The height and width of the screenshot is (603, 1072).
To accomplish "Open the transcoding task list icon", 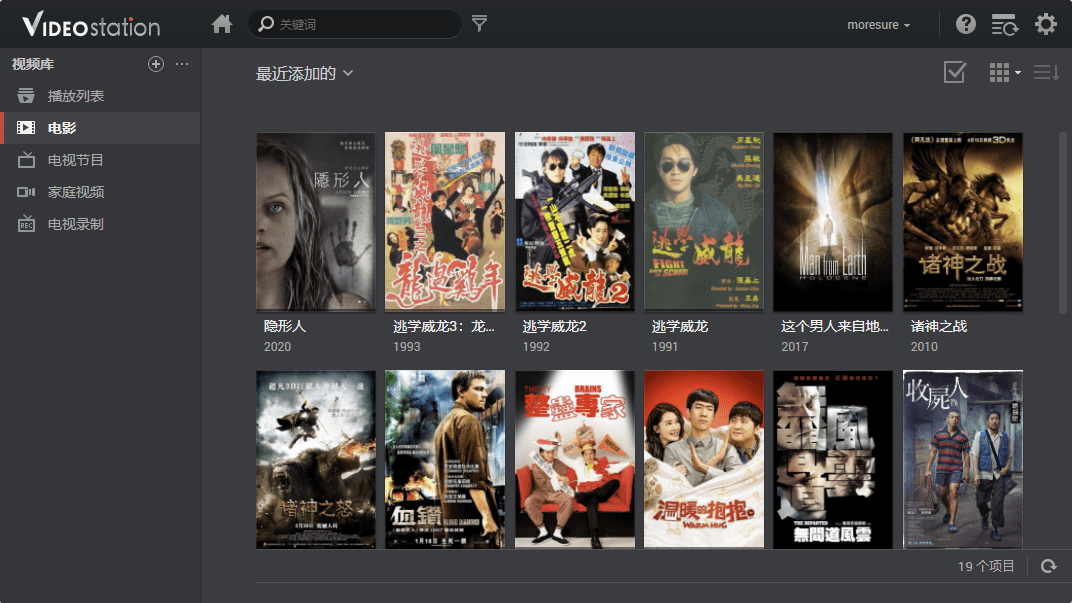I will pos(1004,25).
